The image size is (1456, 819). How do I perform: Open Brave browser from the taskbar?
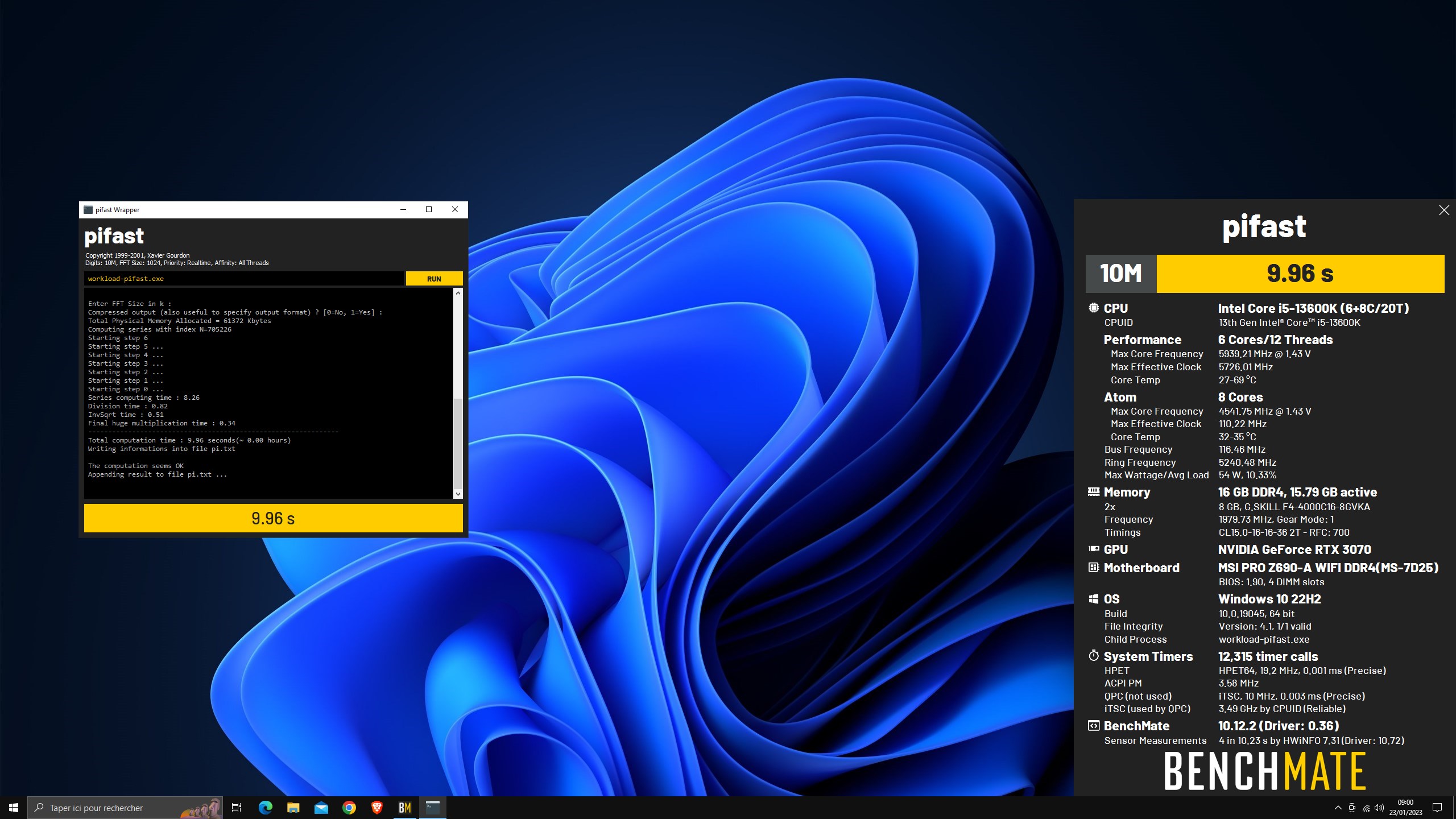[377, 808]
